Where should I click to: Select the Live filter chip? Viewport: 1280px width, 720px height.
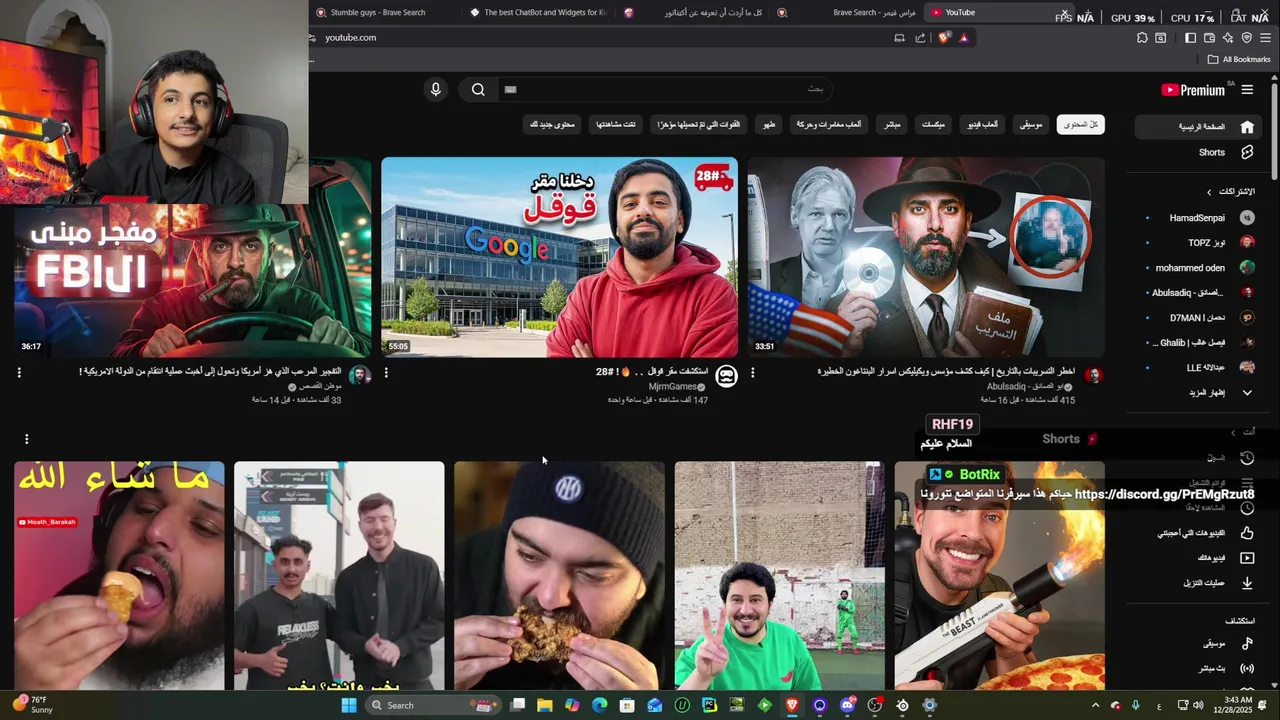point(892,125)
